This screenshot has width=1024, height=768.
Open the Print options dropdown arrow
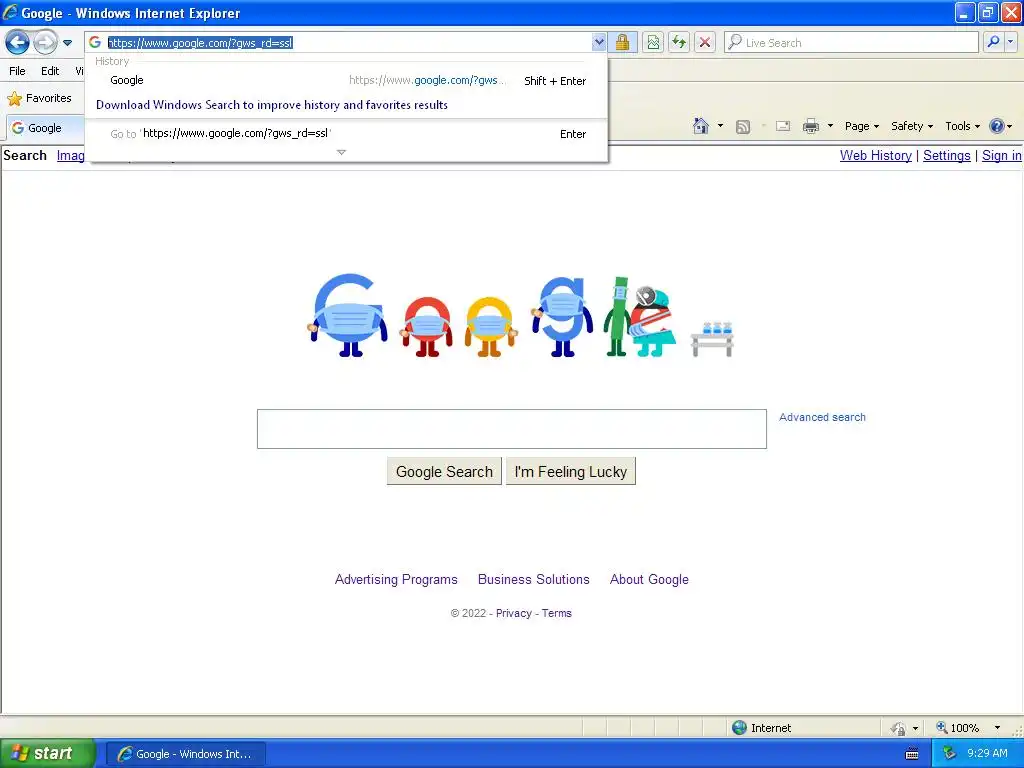coord(830,126)
